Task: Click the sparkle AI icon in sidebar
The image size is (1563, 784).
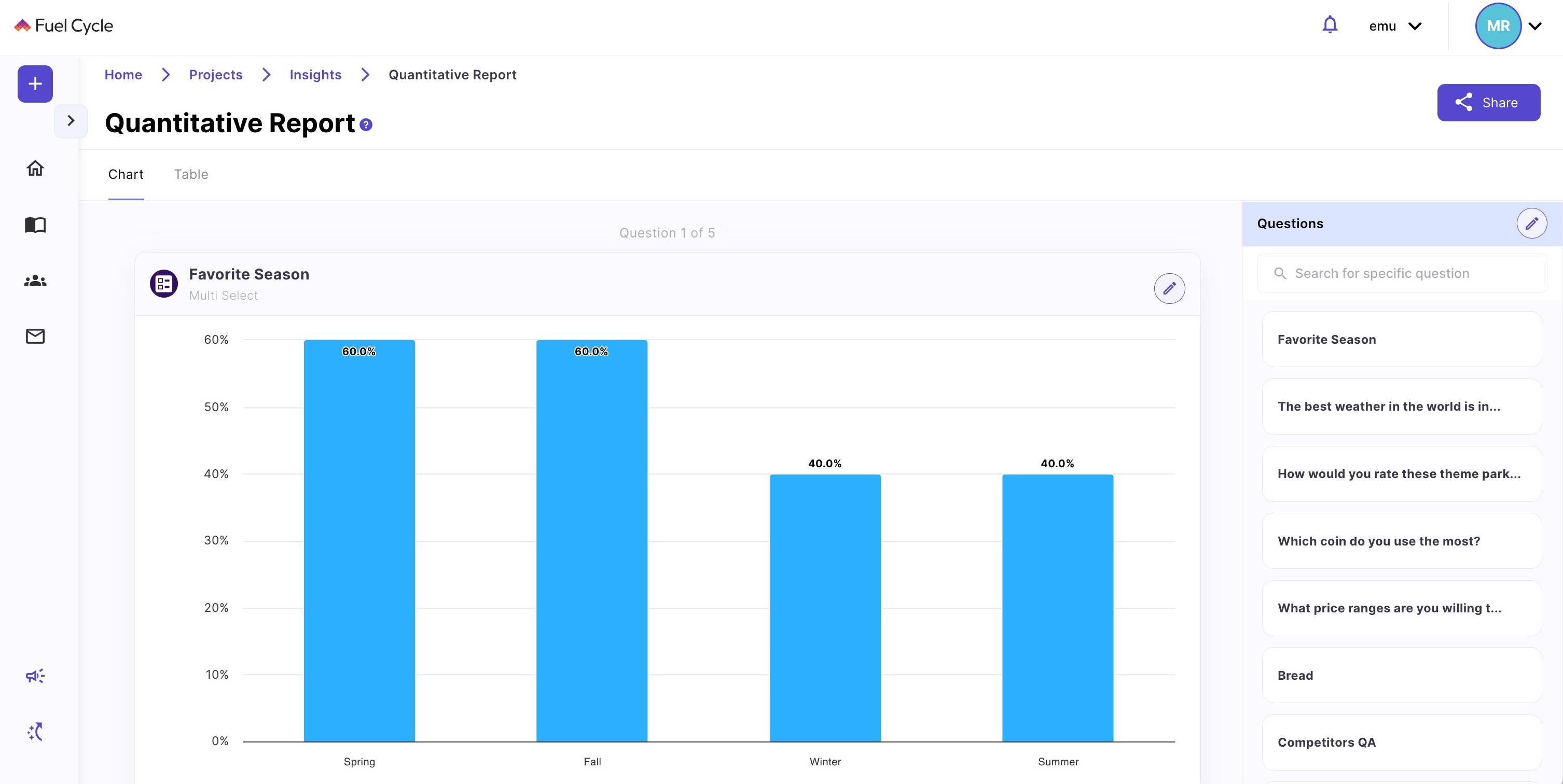Action: point(35,731)
